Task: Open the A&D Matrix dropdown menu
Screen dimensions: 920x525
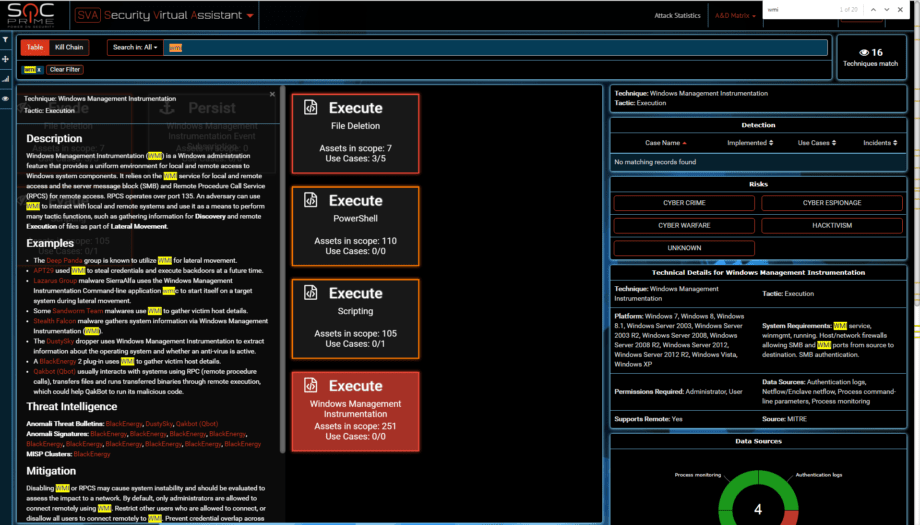Action: coord(735,16)
